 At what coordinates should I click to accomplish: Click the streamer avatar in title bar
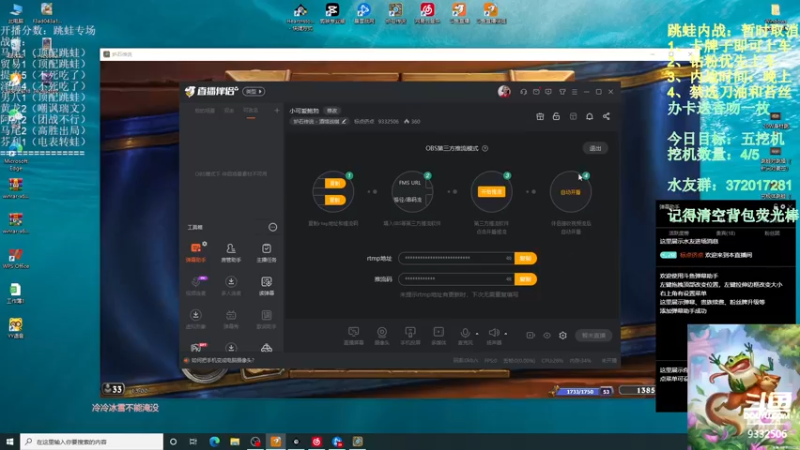(x=504, y=91)
